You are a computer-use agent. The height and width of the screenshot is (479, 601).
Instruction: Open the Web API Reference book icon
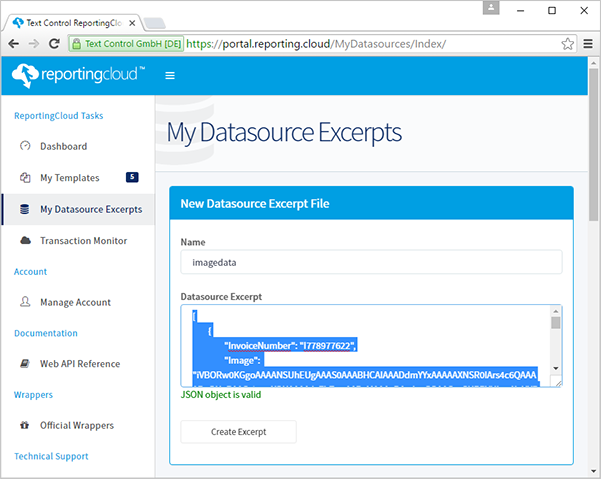25,363
